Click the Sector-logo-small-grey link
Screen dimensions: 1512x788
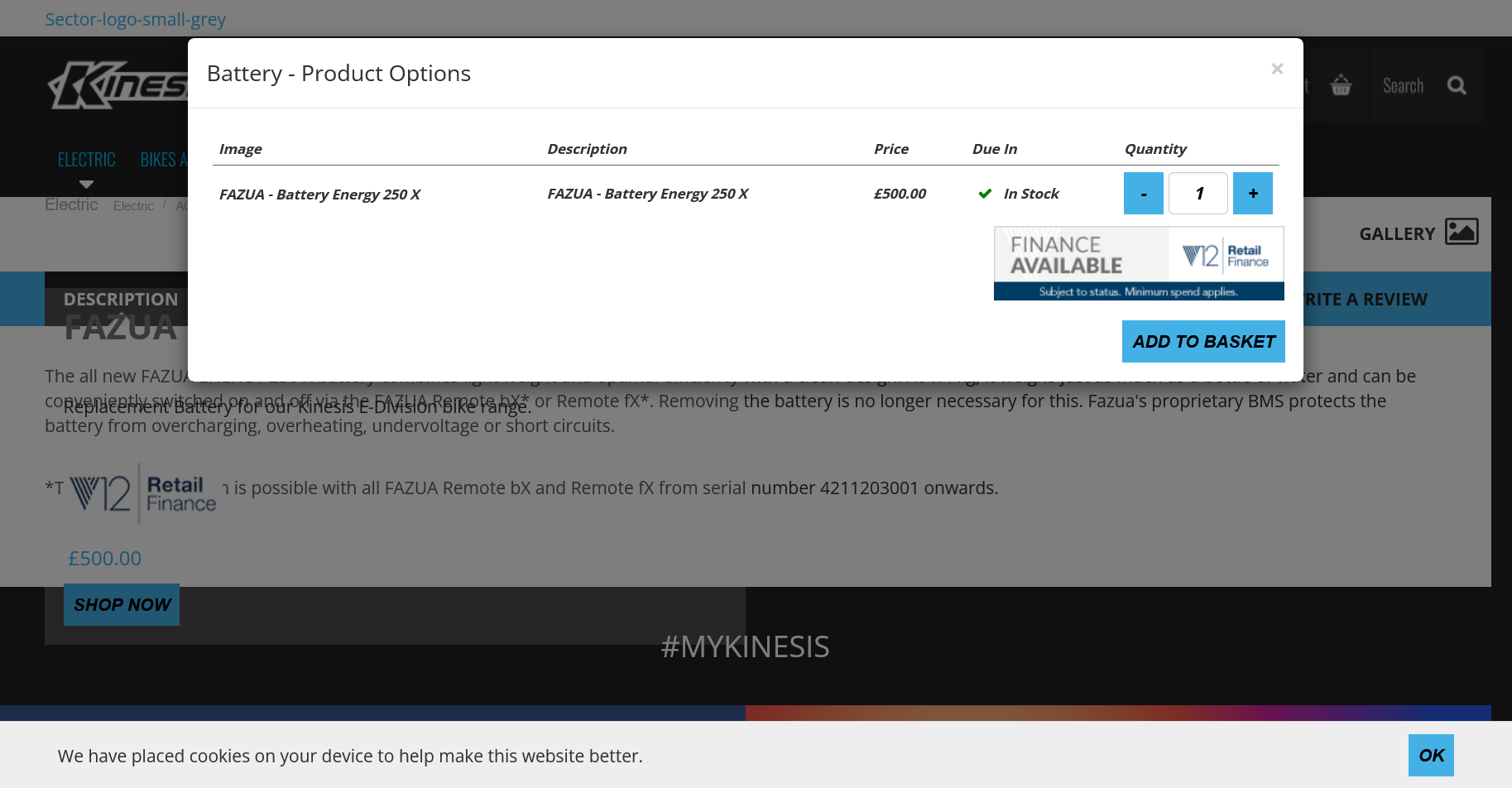tap(135, 19)
